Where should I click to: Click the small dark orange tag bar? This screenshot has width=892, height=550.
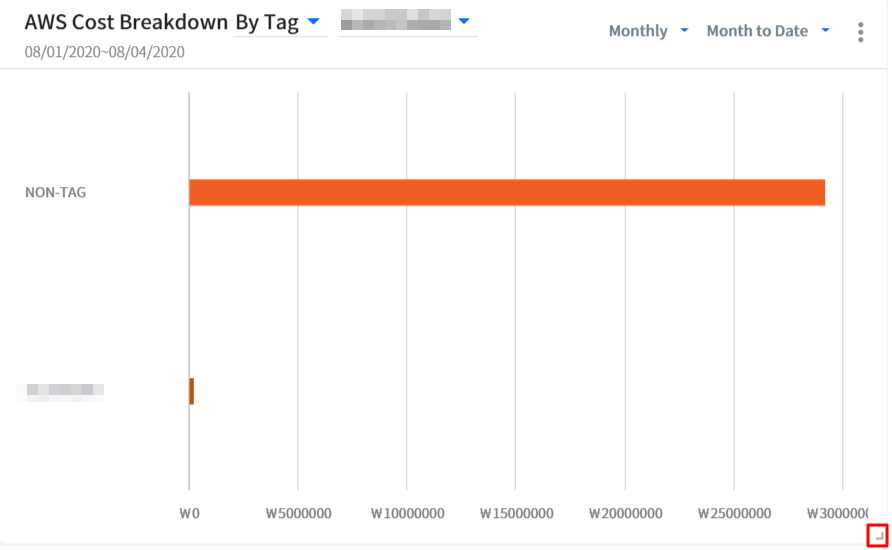191,391
